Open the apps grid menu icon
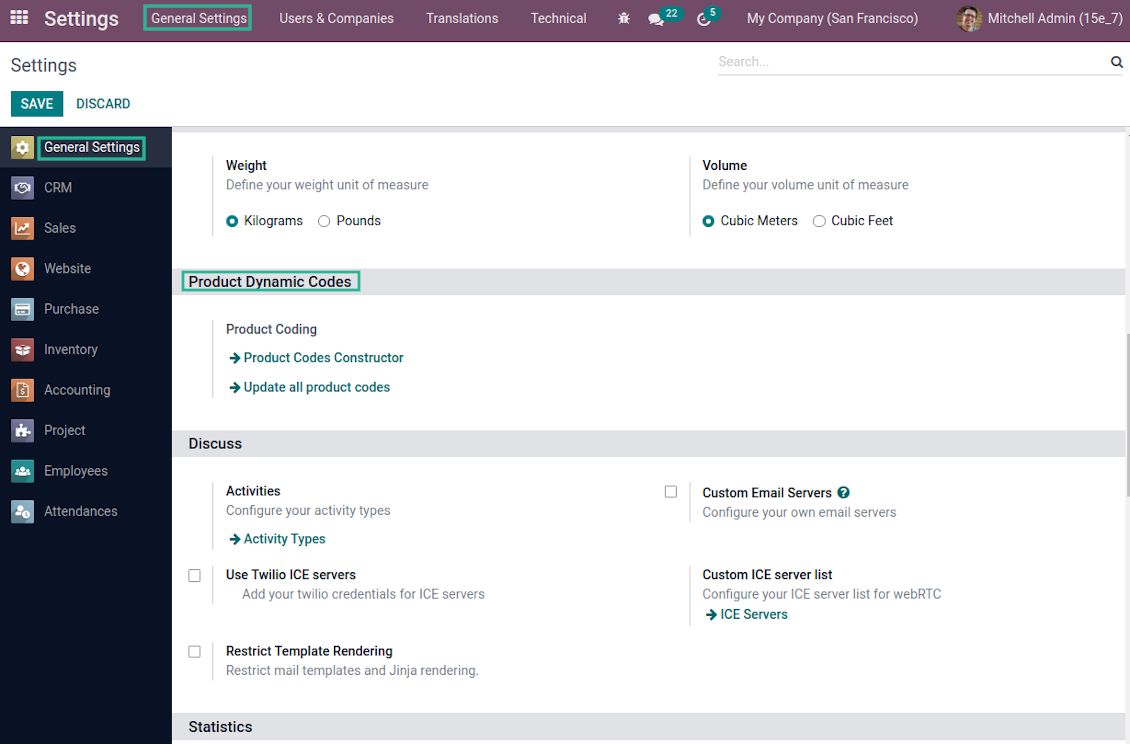Screen dimensions: 1130x744 click(19, 18)
